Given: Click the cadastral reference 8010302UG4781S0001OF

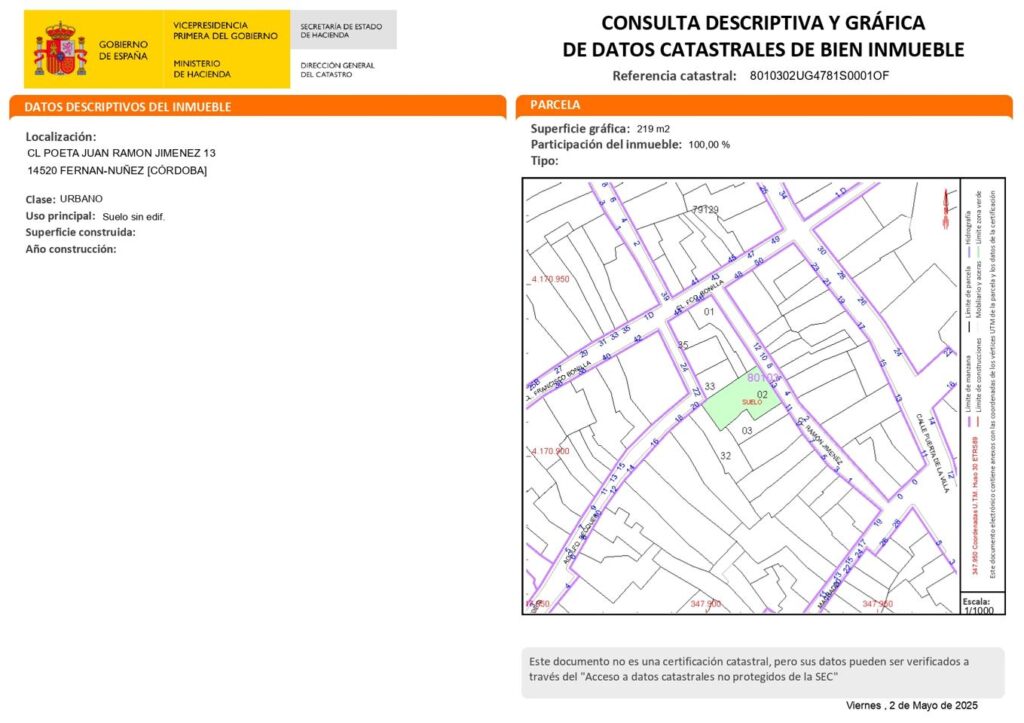Looking at the screenshot, I should coord(818,76).
